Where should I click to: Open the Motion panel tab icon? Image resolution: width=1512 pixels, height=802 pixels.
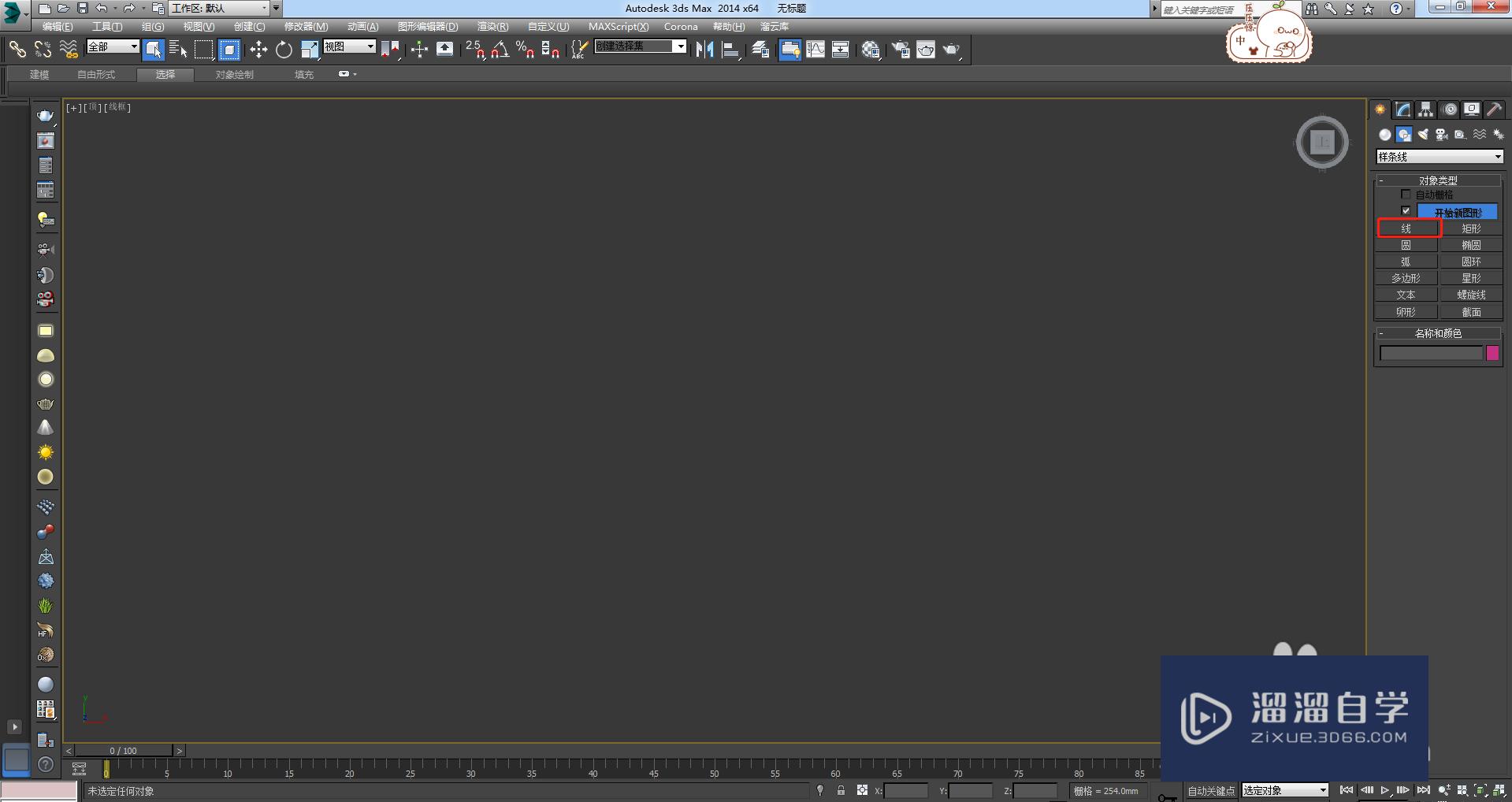pyautogui.click(x=1450, y=110)
